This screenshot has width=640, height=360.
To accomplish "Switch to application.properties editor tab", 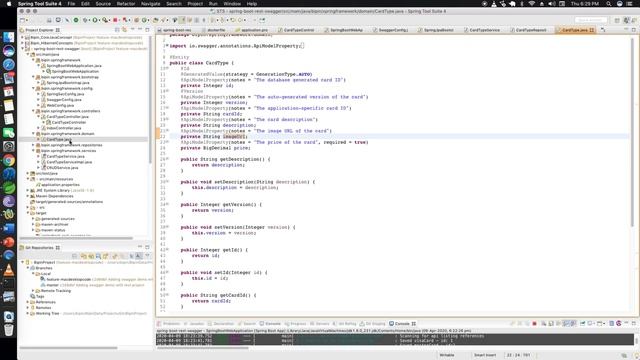I will point(254,30).
